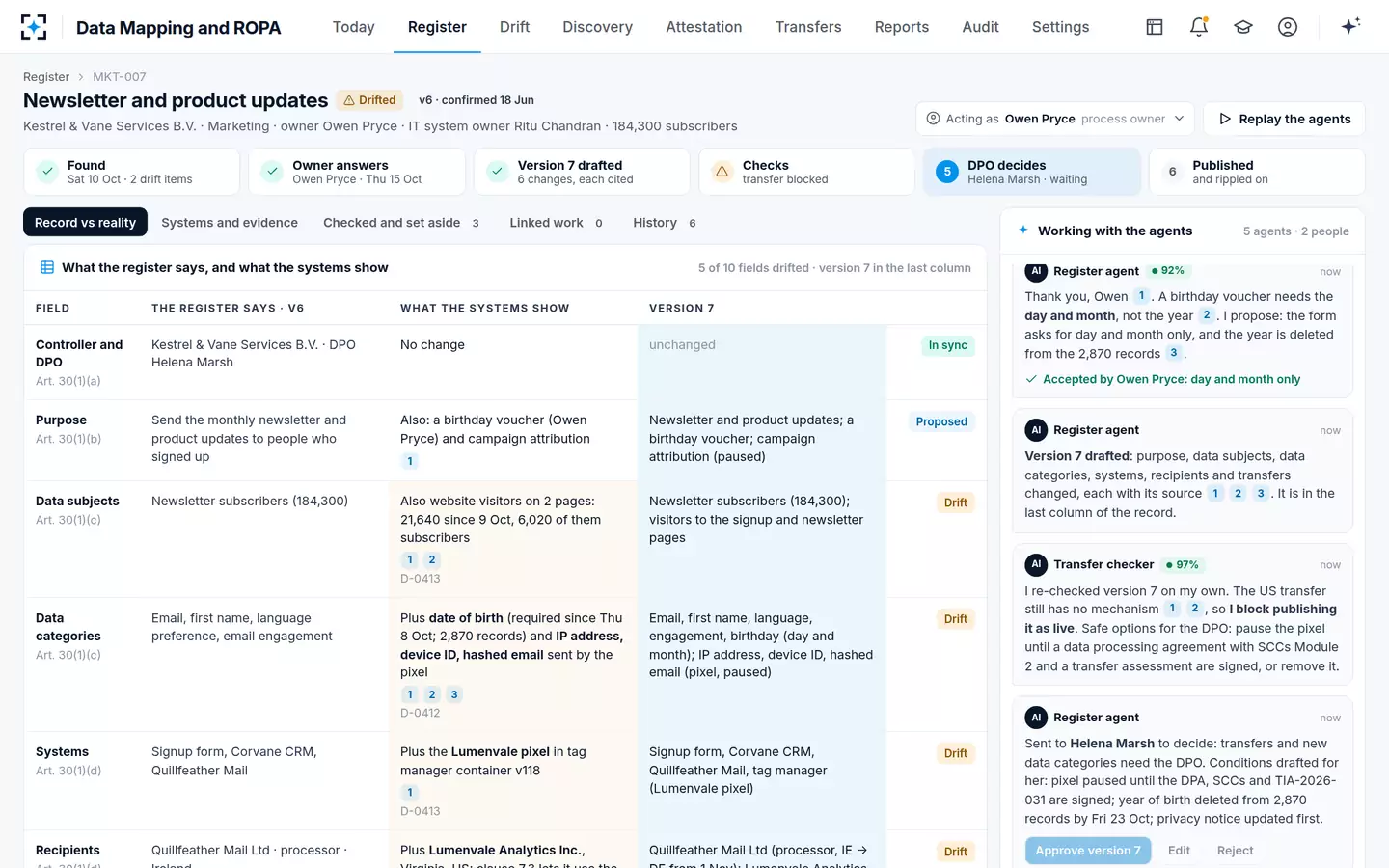Open user profile icon
Screen dimensions: 1389x868
(x=1288, y=27)
